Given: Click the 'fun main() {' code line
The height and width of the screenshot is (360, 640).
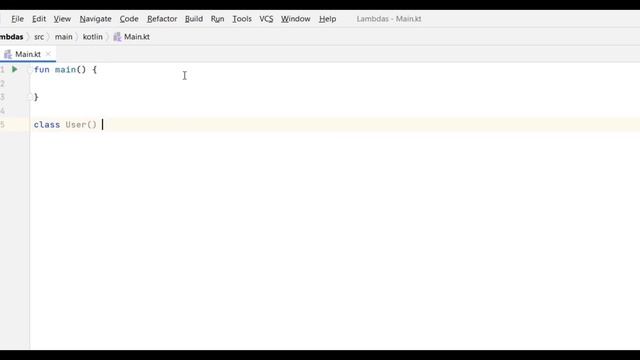Looking at the screenshot, I should tap(65, 69).
